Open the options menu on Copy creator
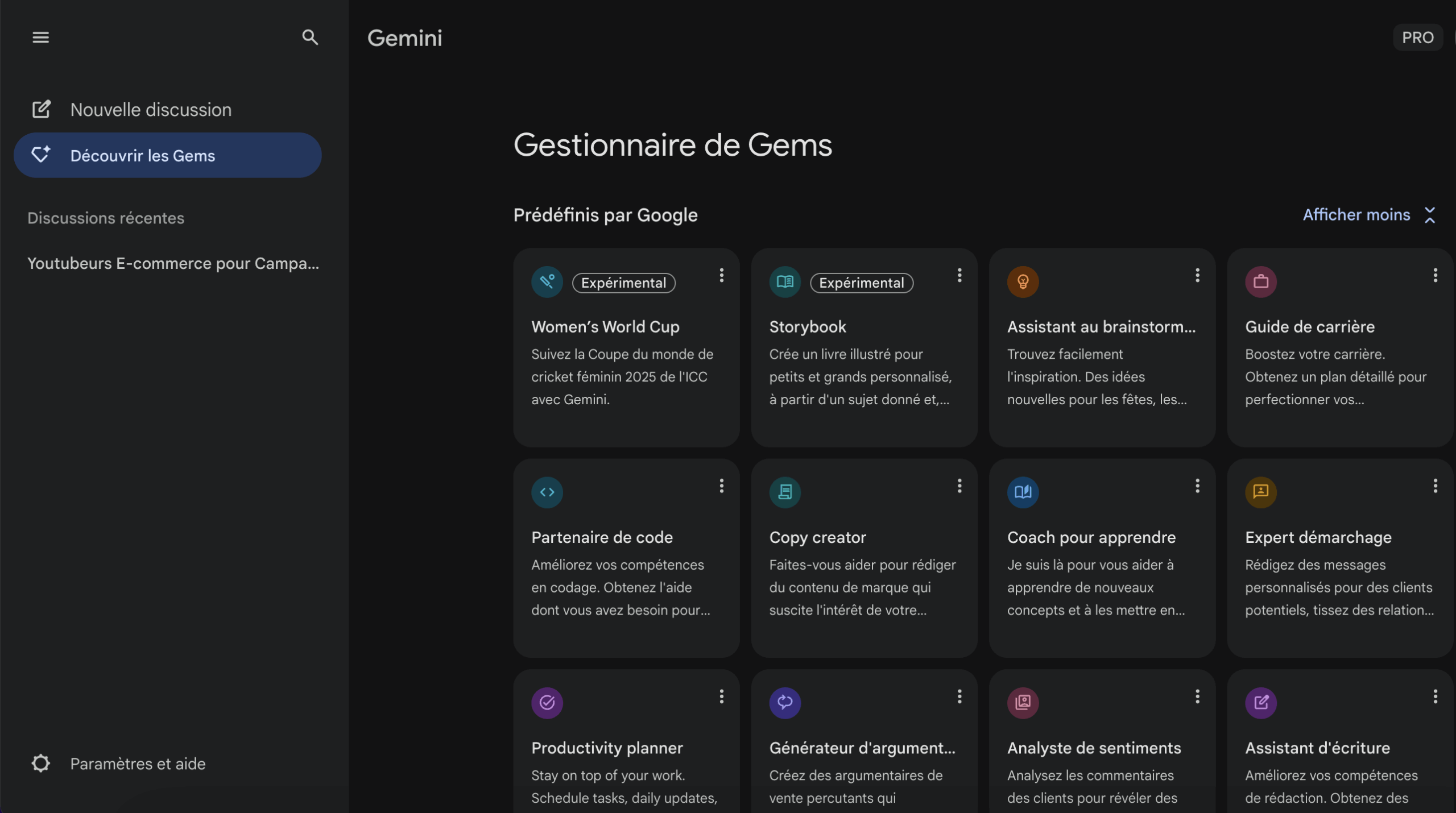Viewport: 1456px width, 813px height. pyautogui.click(x=959, y=486)
